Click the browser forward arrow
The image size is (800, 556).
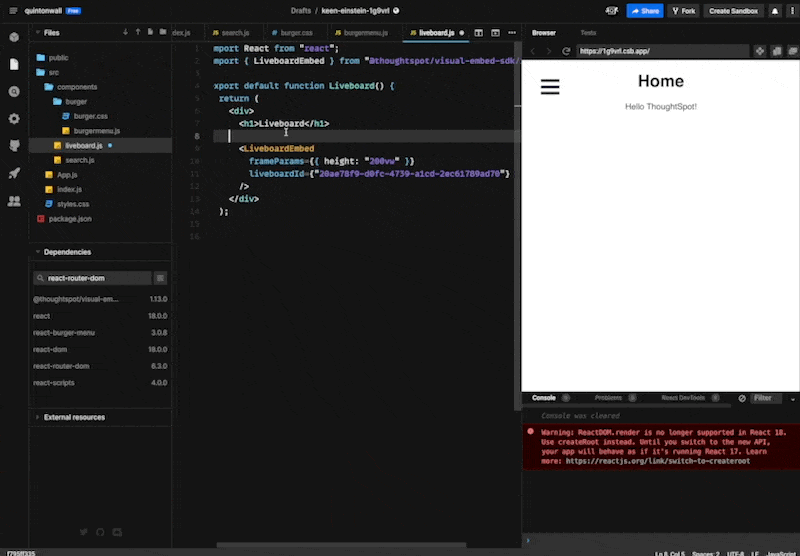[x=549, y=51]
